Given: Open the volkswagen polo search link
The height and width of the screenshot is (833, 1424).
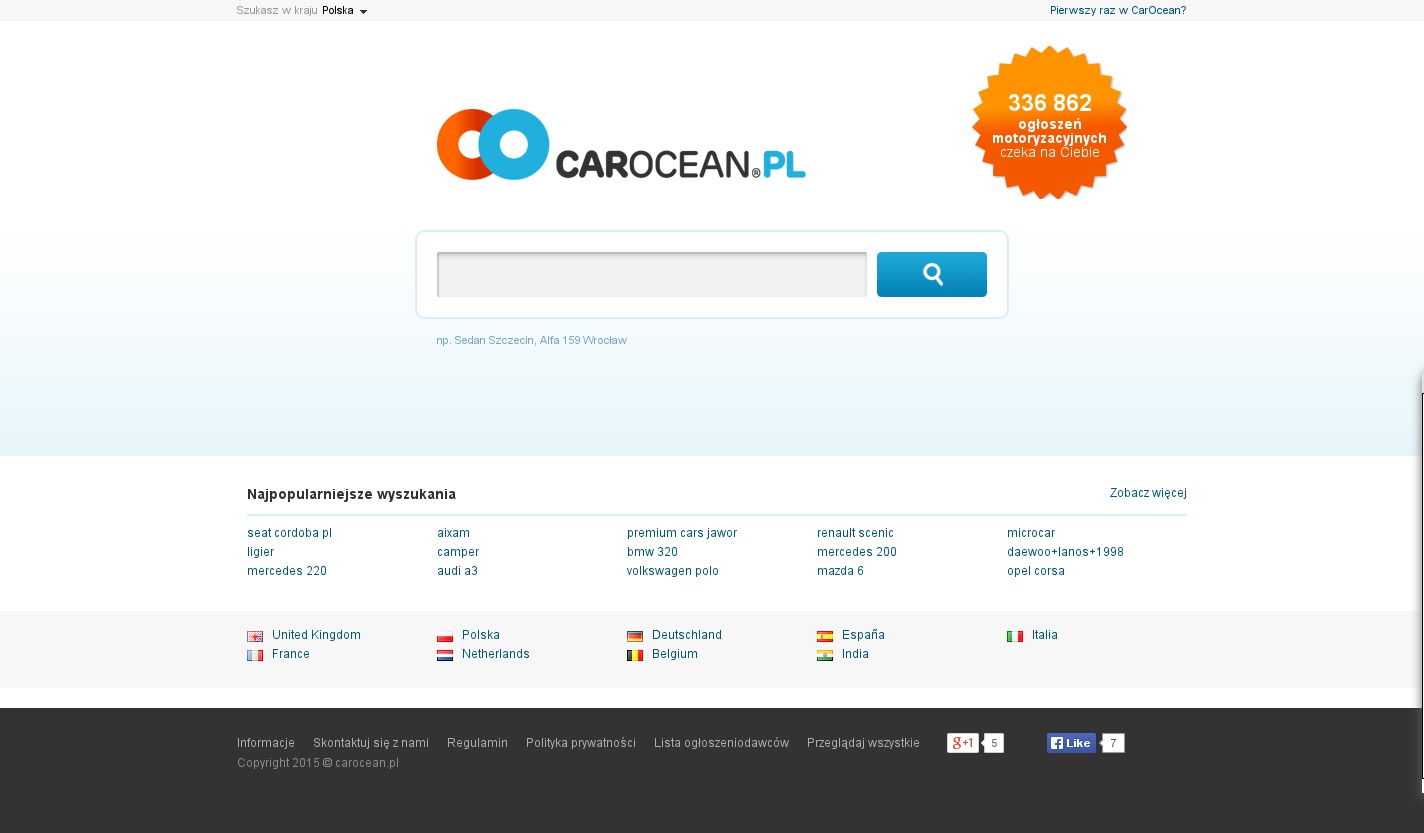Looking at the screenshot, I should pos(673,571).
